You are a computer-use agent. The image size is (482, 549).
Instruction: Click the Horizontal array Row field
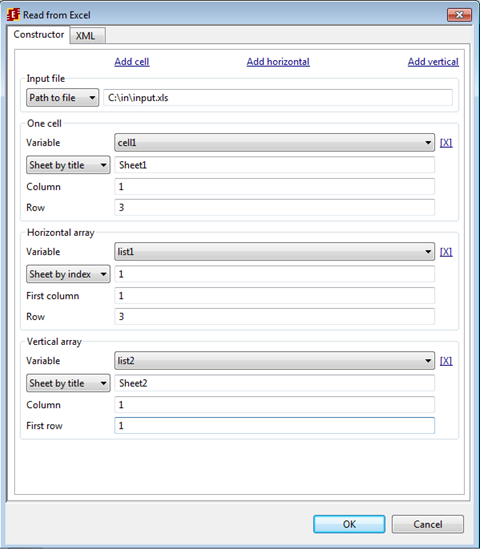click(x=275, y=317)
